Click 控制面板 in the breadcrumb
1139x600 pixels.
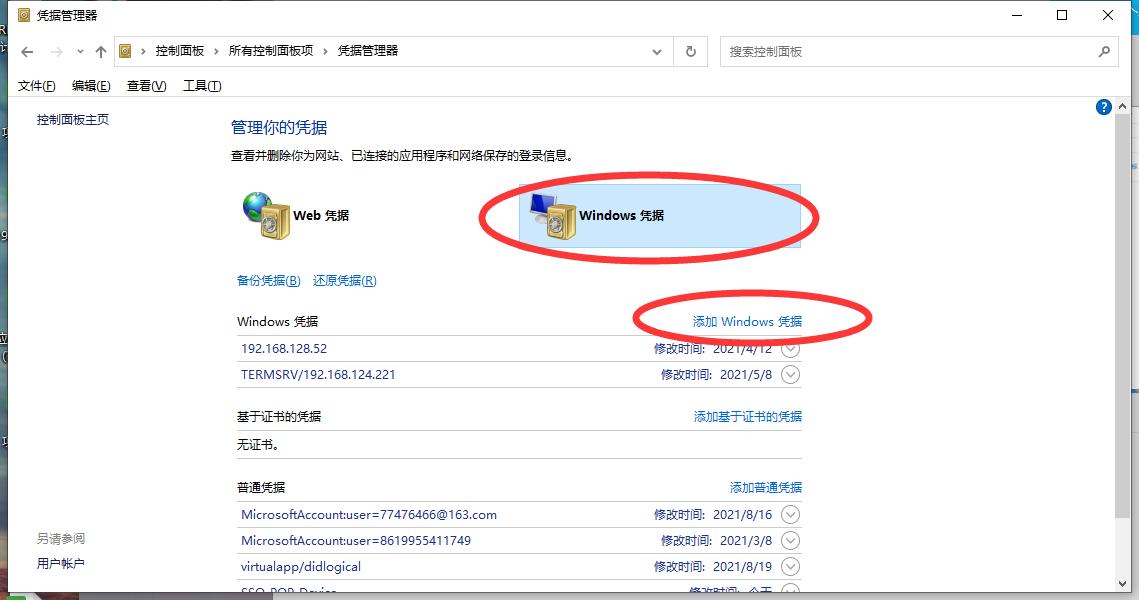coord(179,51)
